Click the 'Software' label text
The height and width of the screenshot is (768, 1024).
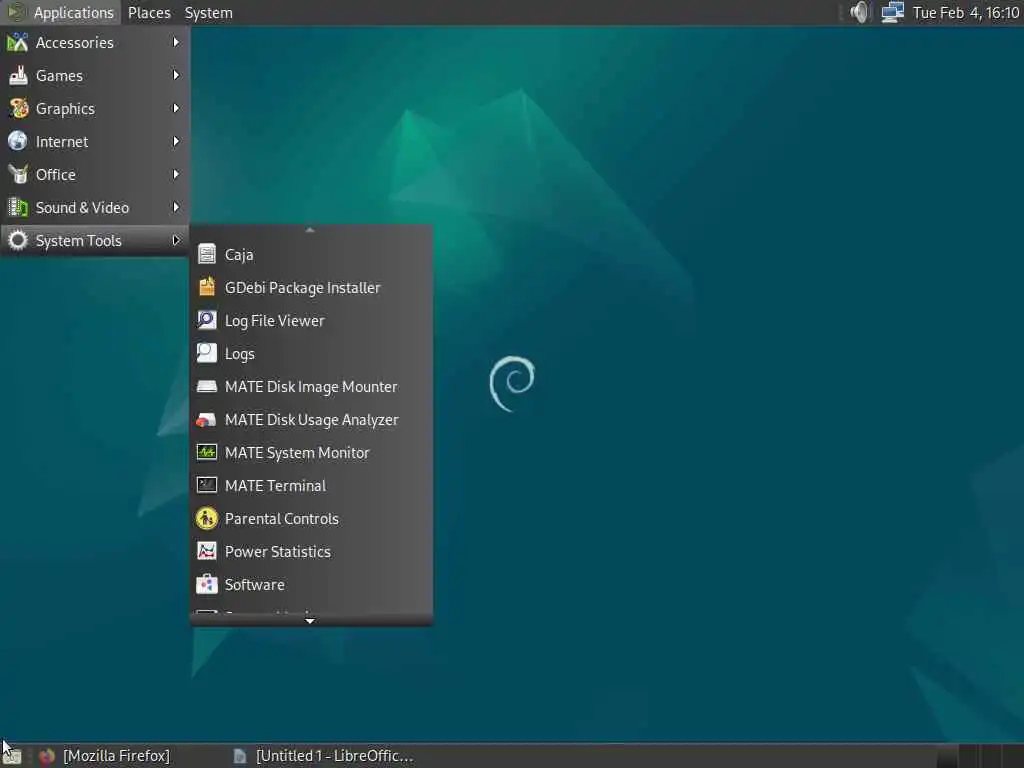255,584
